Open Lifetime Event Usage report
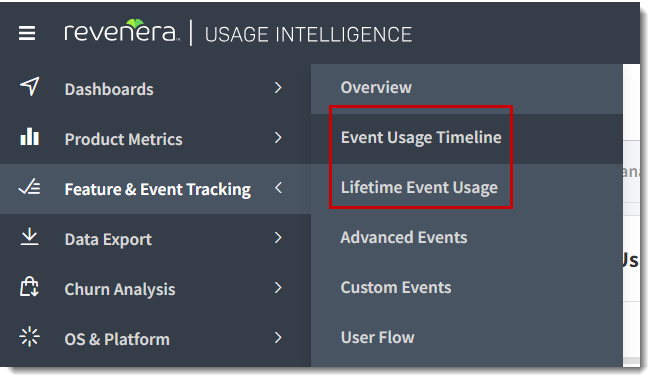655x382 pixels. pyautogui.click(x=467, y=188)
